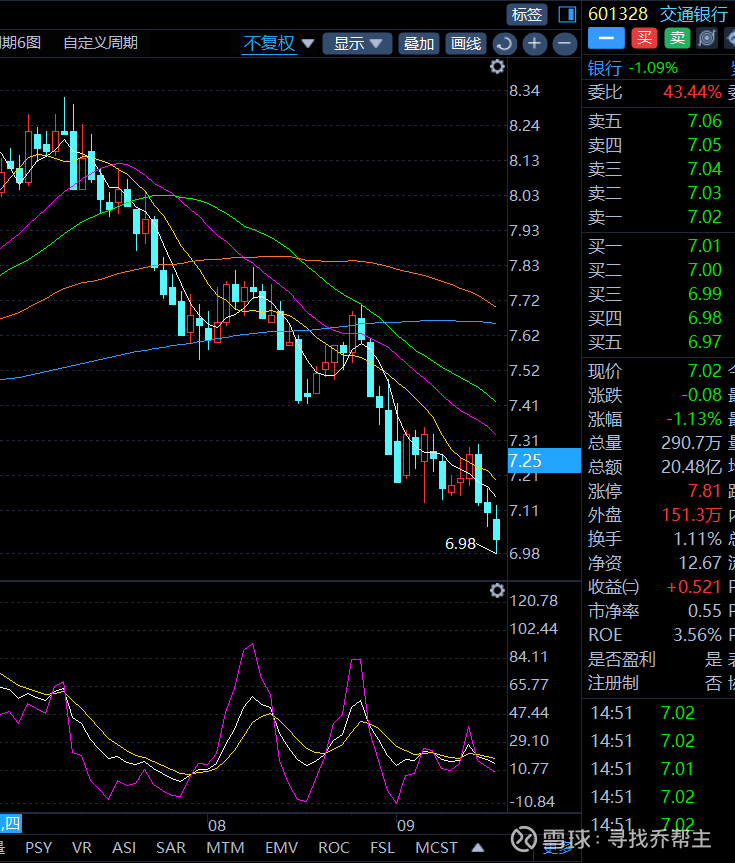Click 卖四 price 7.05

pos(705,145)
